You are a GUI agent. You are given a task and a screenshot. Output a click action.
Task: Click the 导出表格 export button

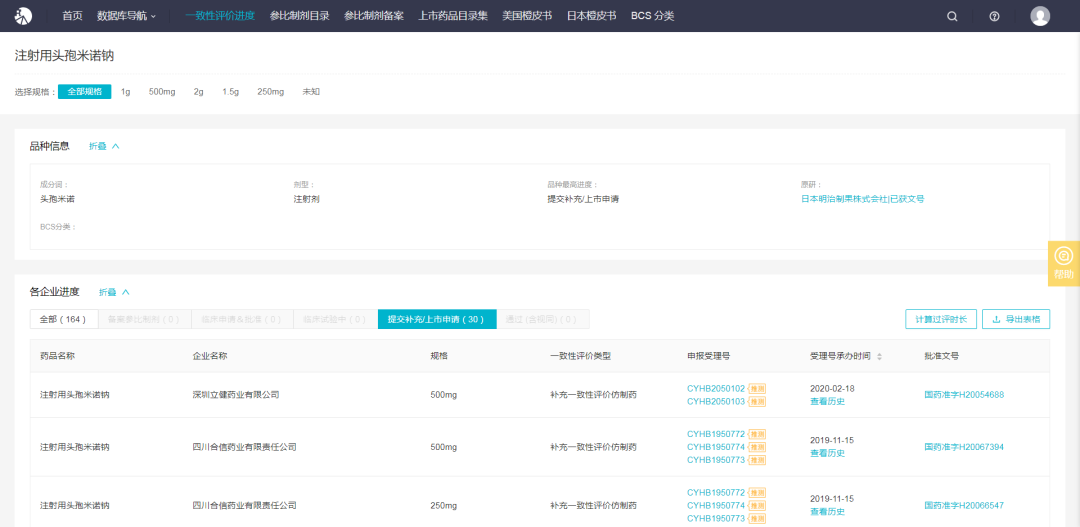click(x=1016, y=320)
